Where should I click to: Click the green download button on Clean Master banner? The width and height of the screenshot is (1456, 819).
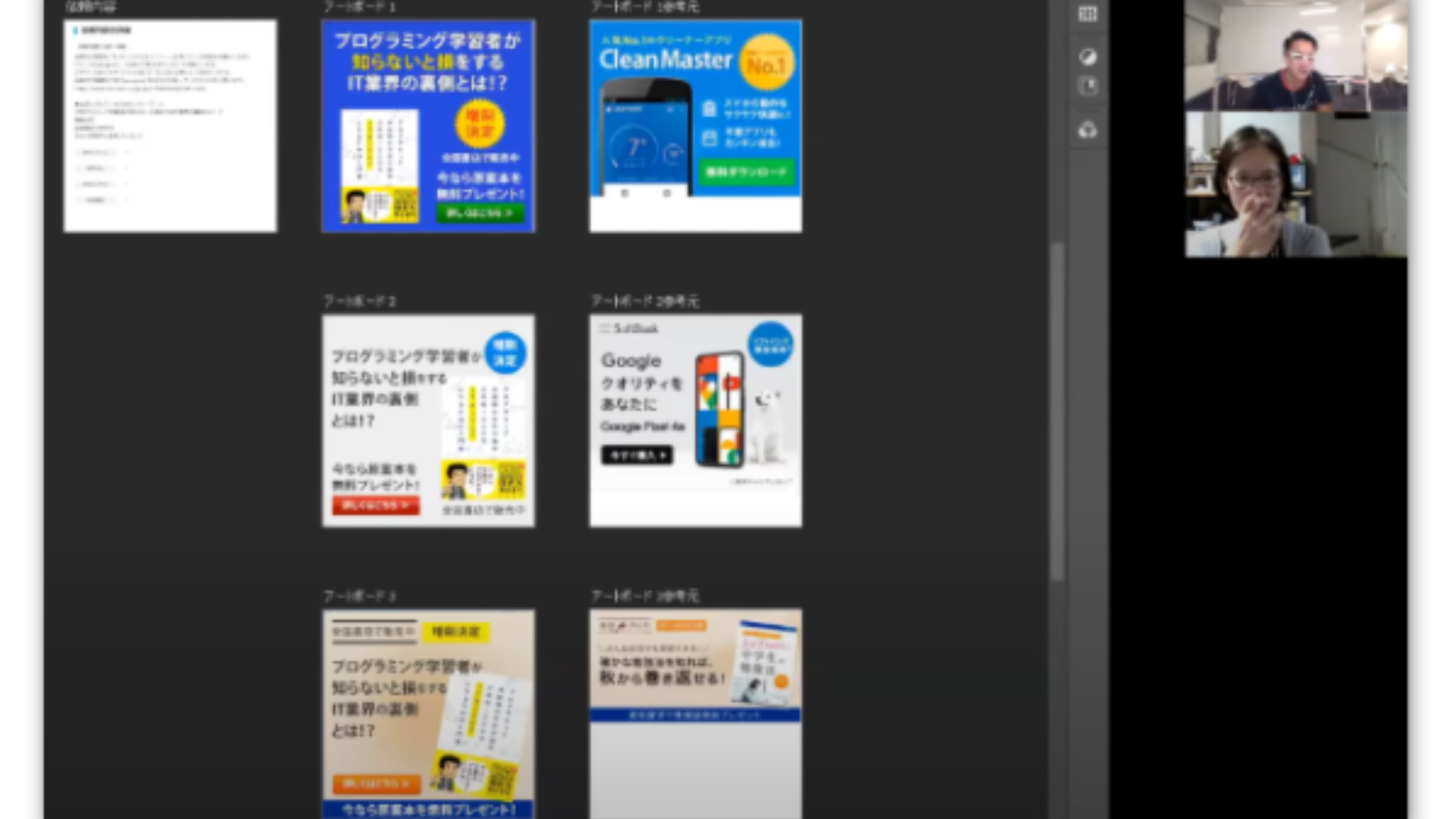(746, 172)
